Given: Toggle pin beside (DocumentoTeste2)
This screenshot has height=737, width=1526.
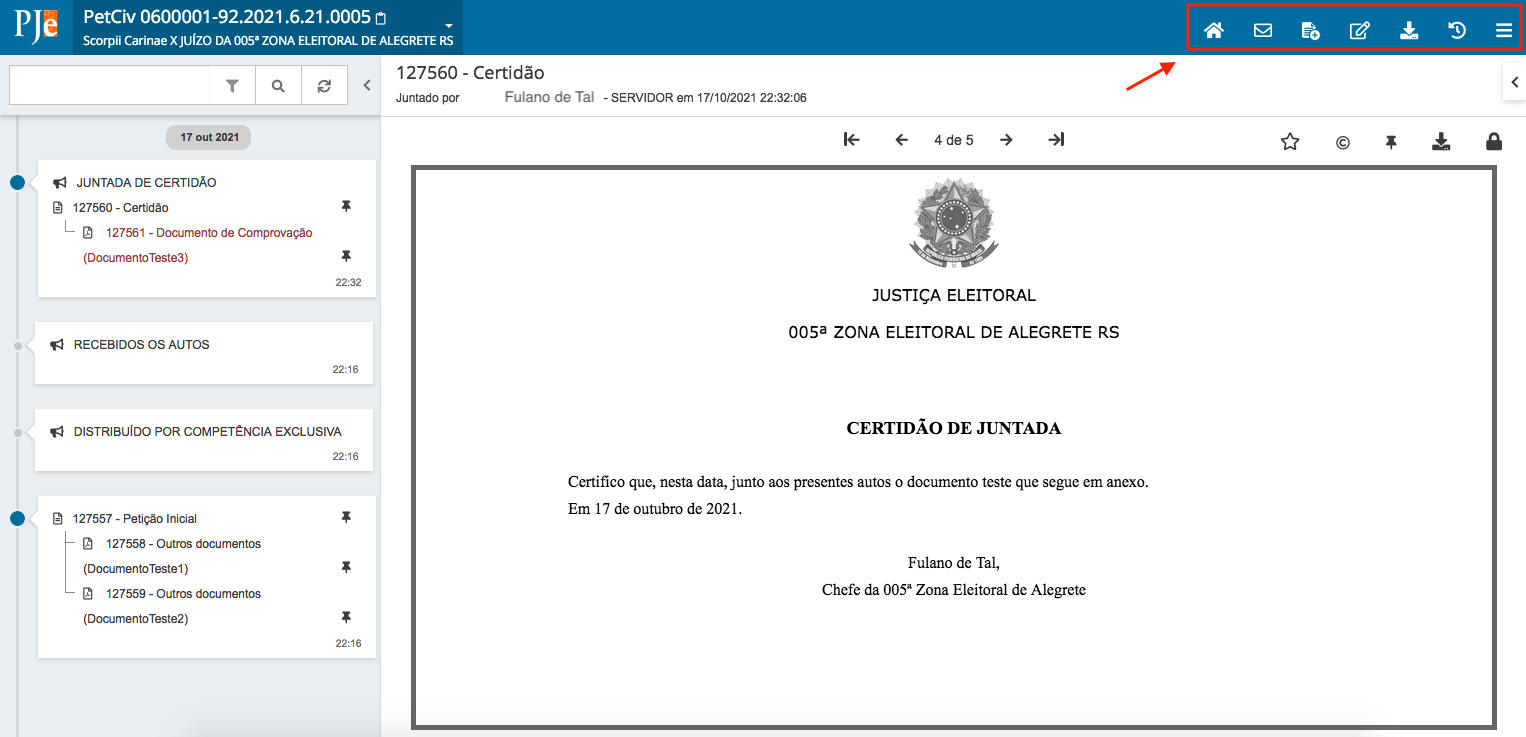Looking at the screenshot, I should pyautogui.click(x=346, y=617).
